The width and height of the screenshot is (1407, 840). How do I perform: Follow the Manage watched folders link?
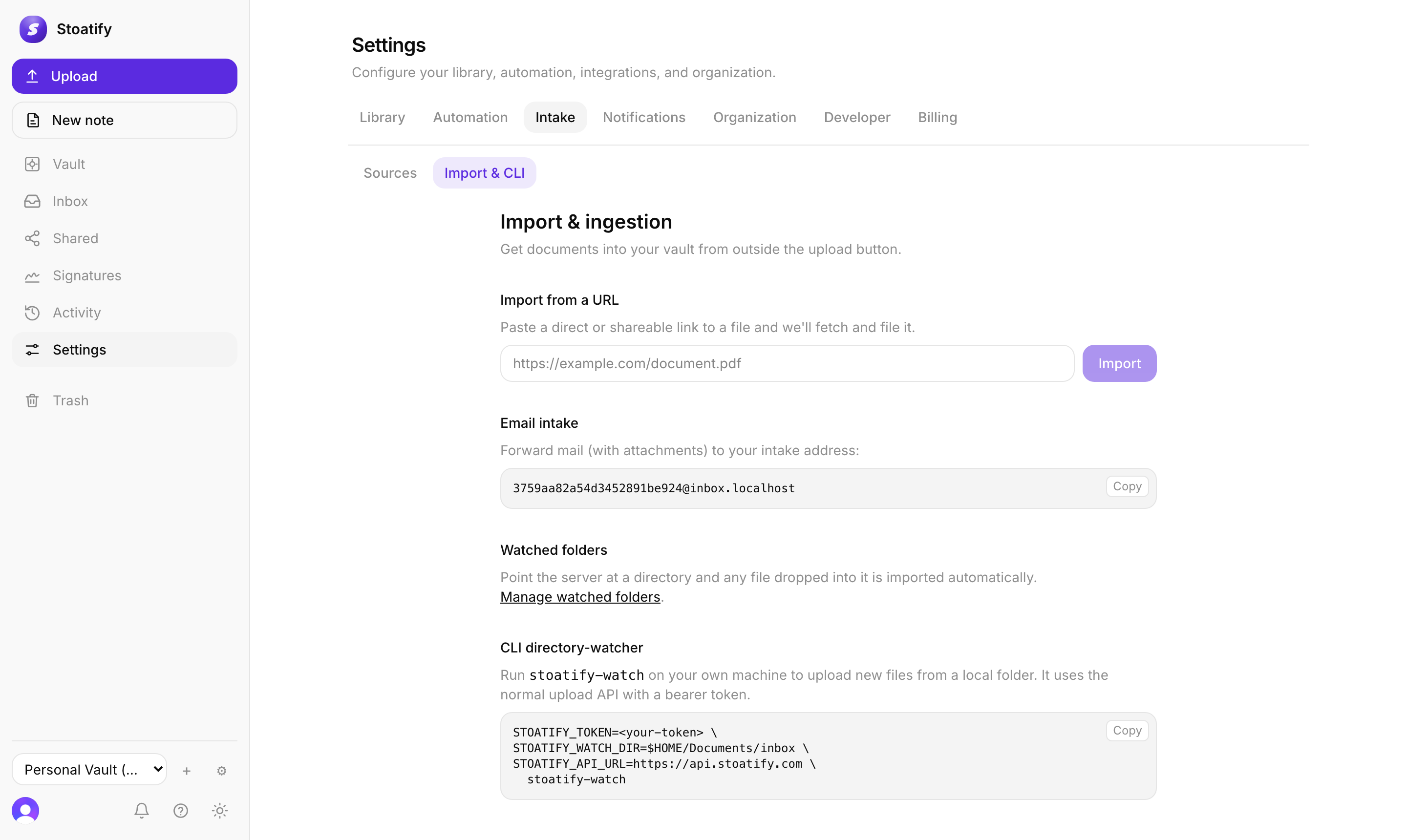(580, 597)
